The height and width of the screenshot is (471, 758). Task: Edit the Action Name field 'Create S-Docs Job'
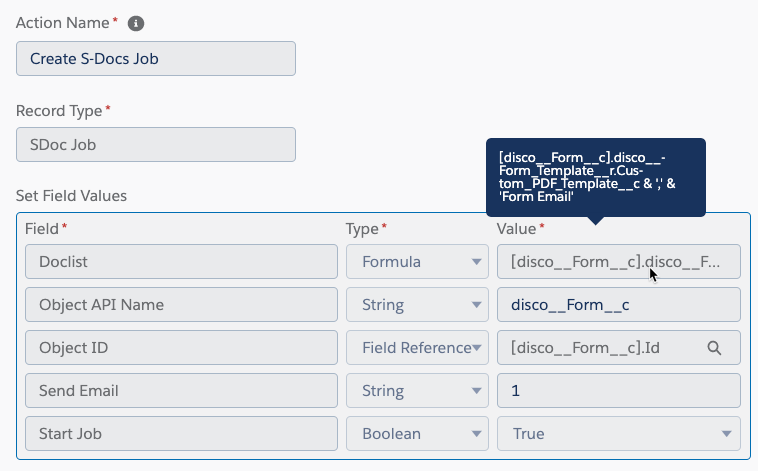156,59
